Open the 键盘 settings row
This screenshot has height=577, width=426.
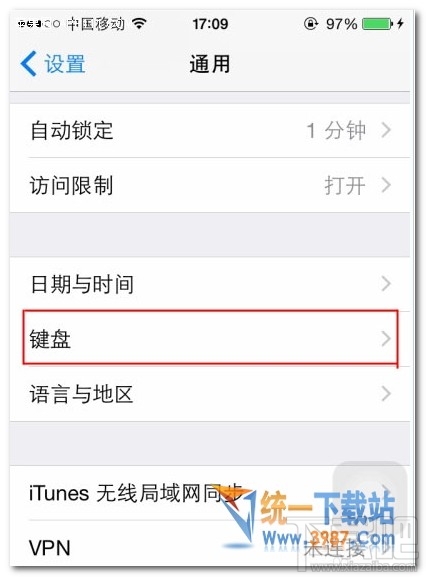pyautogui.click(x=210, y=338)
